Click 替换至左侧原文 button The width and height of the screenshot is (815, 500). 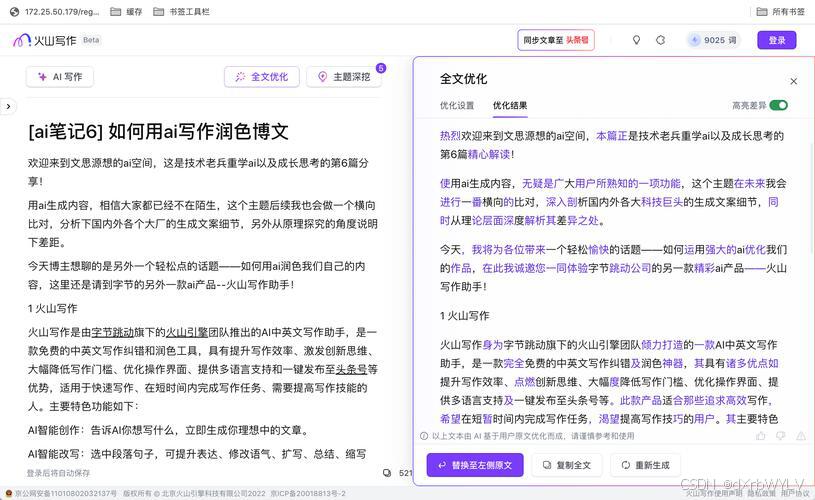(475, 465)
